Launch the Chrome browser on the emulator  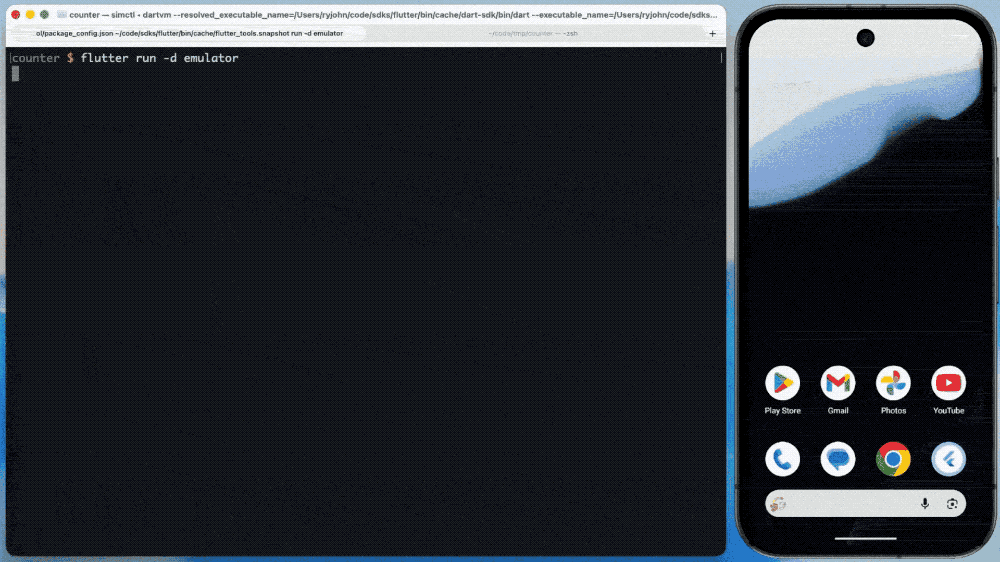tap(893, 459)
